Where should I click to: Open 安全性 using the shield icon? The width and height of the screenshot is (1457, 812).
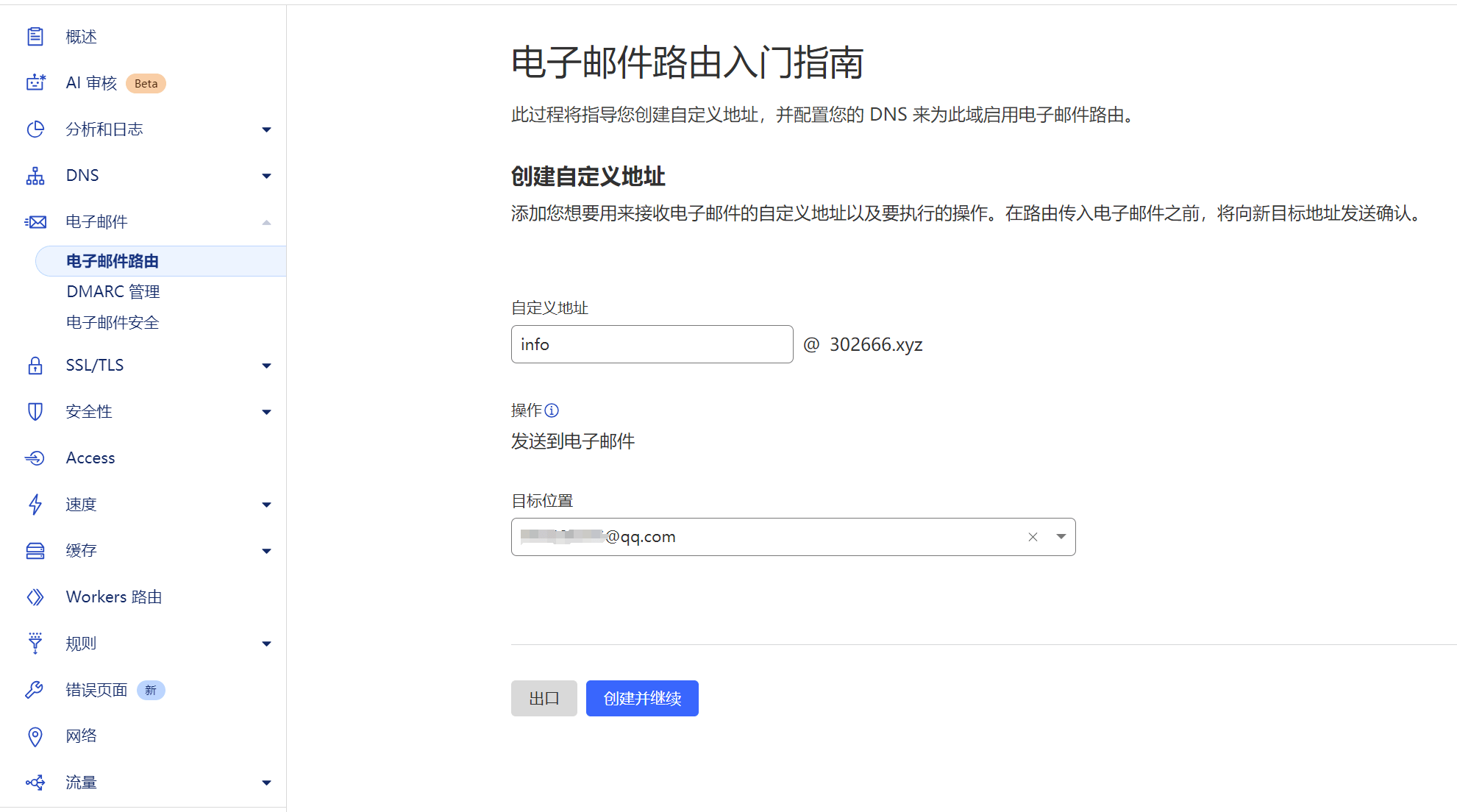pyautogui.click(x=35, y=411)
